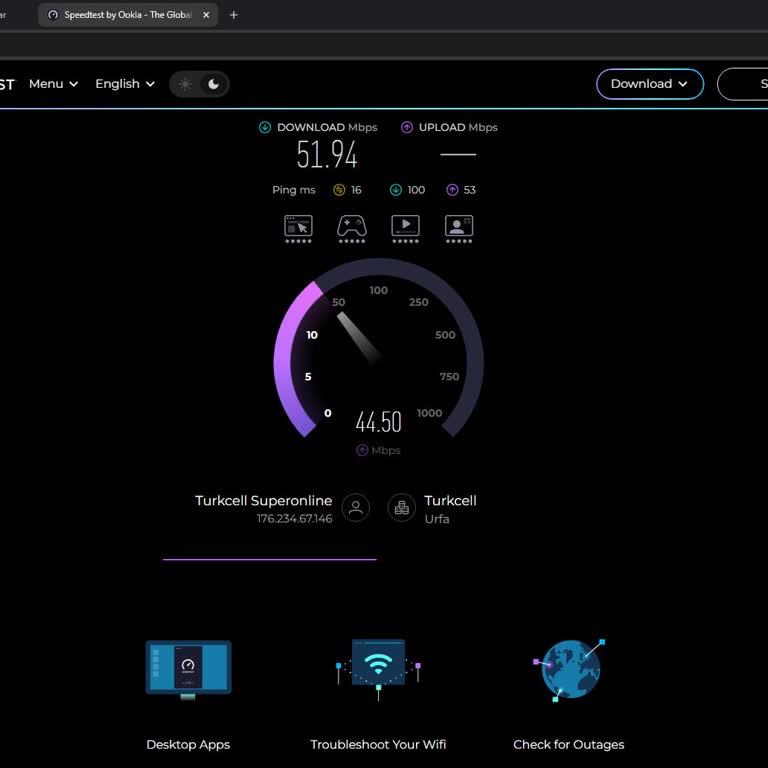Open the Troubleshoot Your Wifi illustration
This screenshot has height=768, width=768.
pos(378,669)
